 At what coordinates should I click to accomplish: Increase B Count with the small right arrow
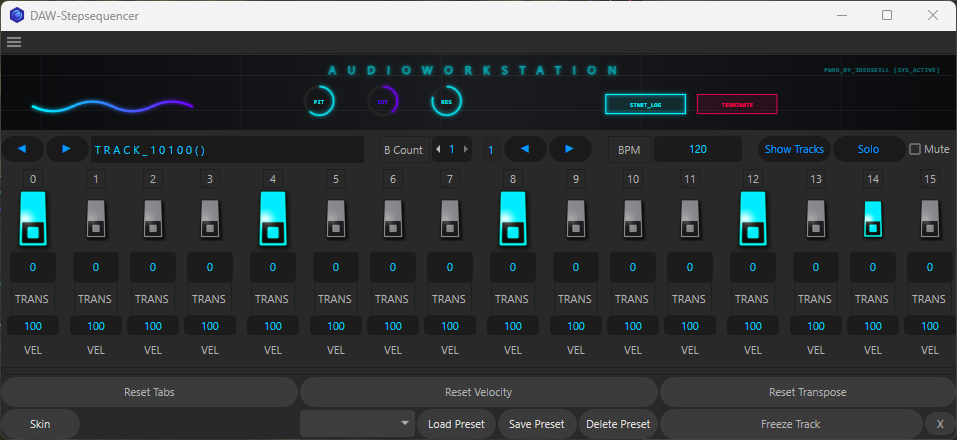click(x=466, y=149)
